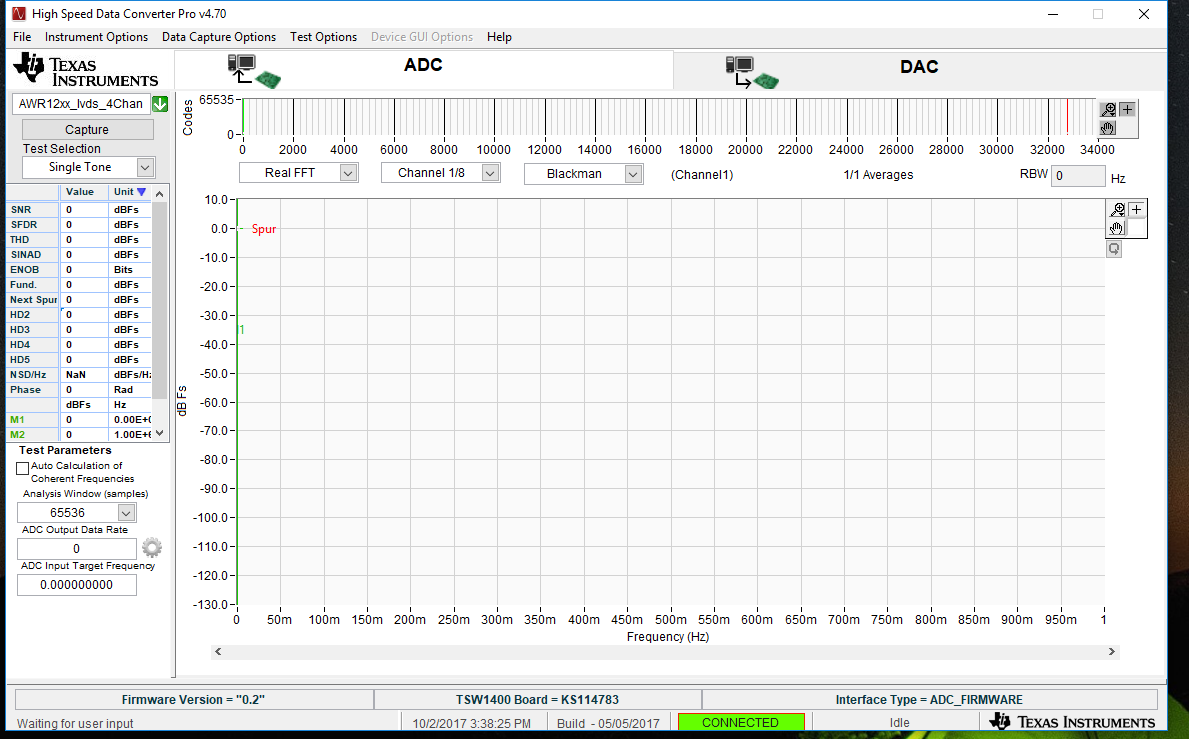Click the SNR row label
Image resolution: width=1189 pixels, height=739 pixels.
tap(21, 210)
